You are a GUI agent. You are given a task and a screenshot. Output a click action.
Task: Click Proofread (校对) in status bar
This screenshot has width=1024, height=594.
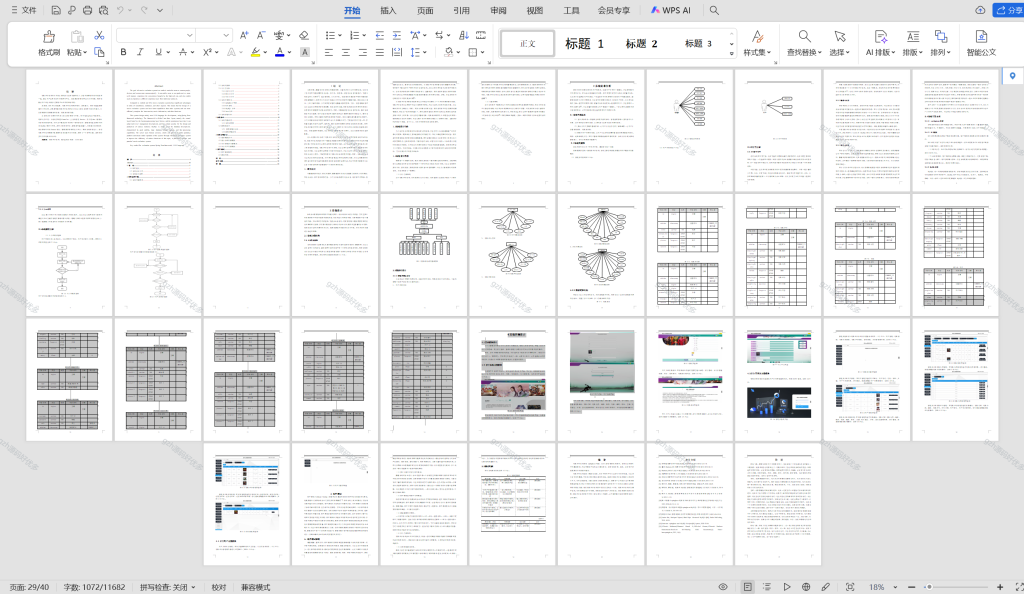[219, 587]
